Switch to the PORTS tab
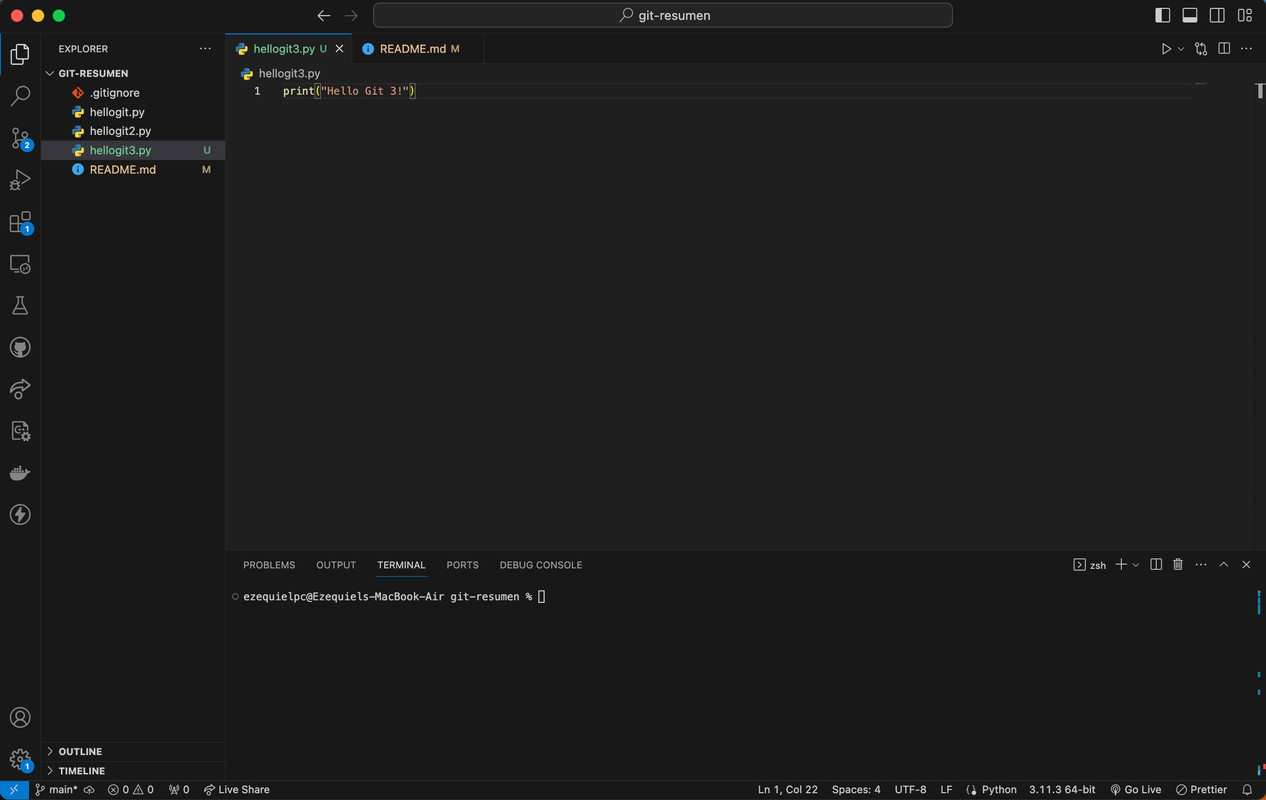The image size is (1266, 800). coord(462,565)
